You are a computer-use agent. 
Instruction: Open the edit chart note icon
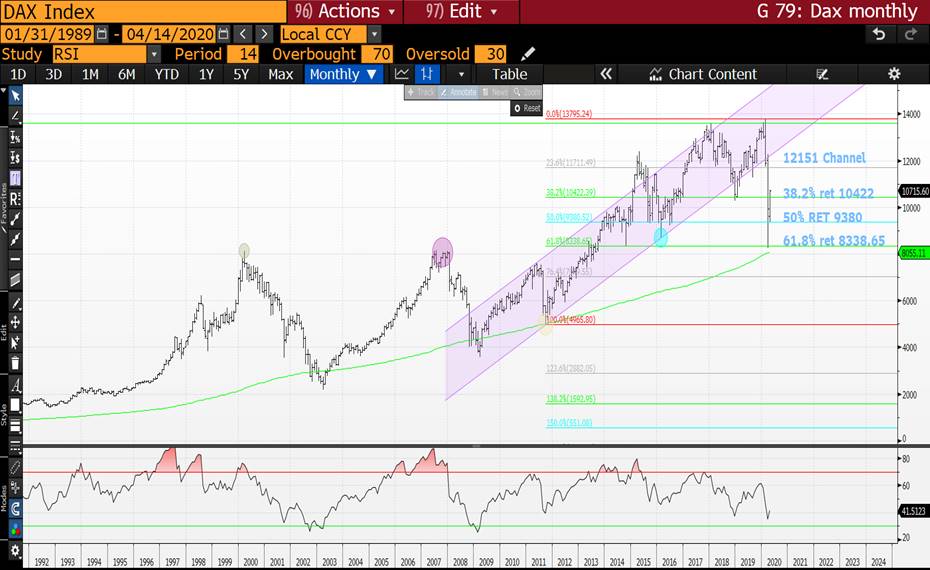[821, 74]
